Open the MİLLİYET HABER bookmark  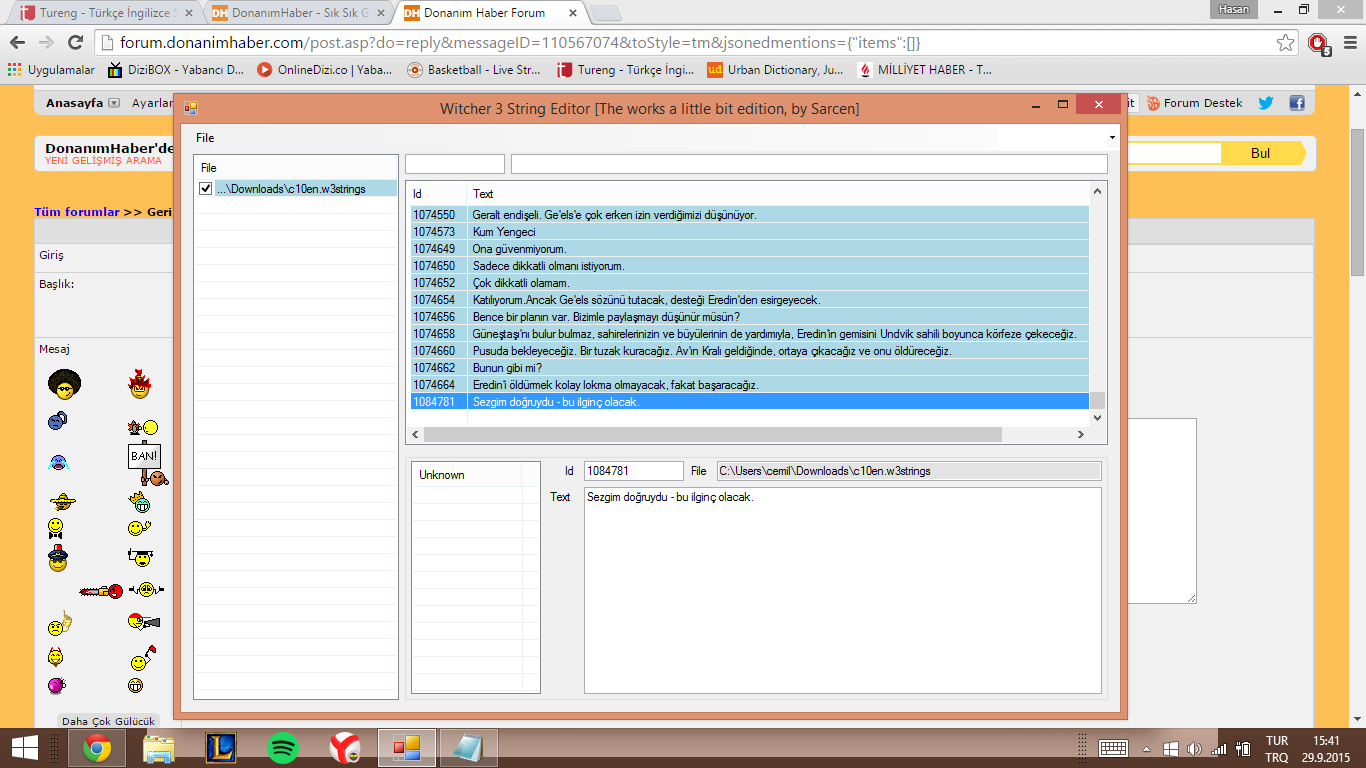(925, 70)
